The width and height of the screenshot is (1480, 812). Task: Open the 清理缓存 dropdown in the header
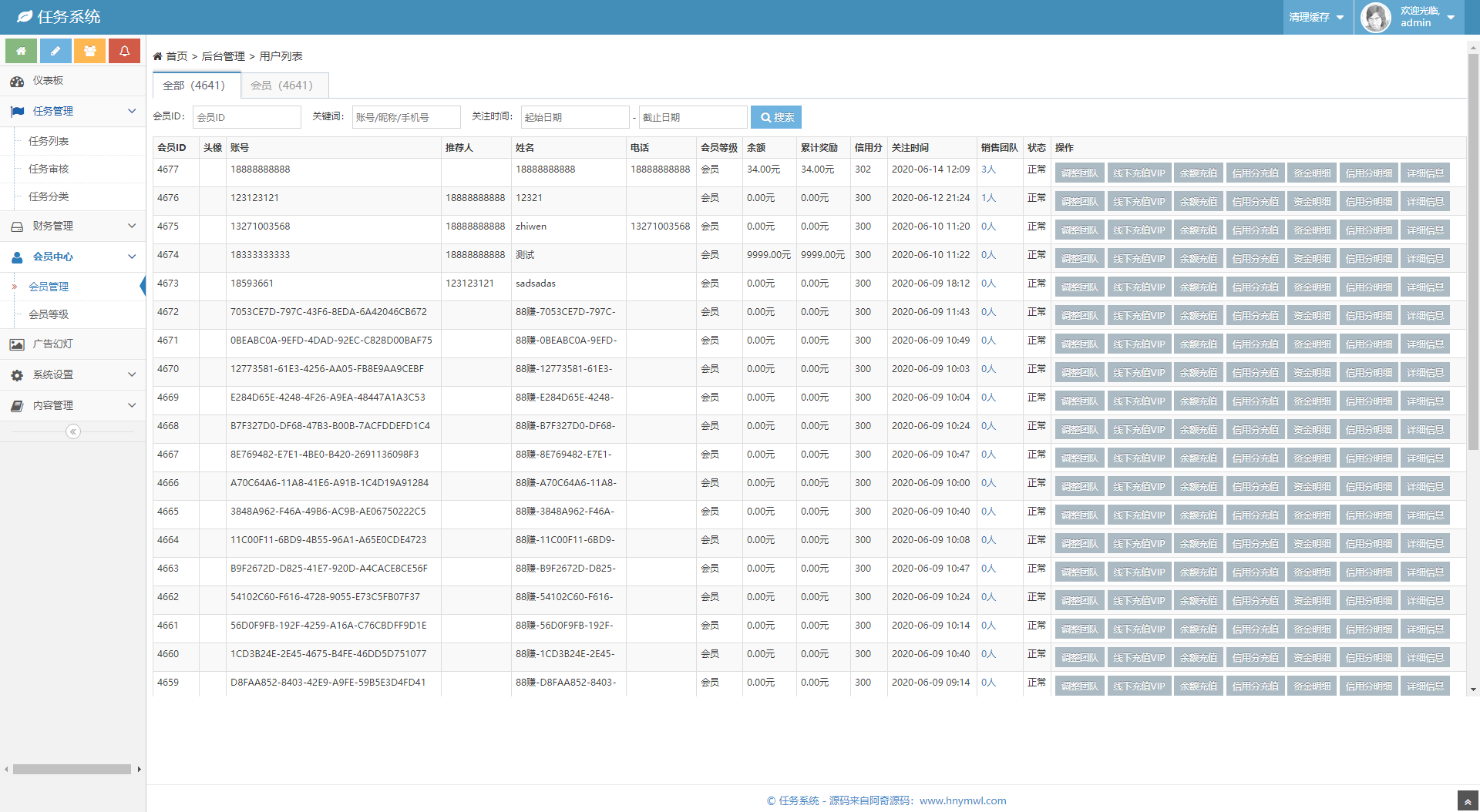tap(1316, 17)
